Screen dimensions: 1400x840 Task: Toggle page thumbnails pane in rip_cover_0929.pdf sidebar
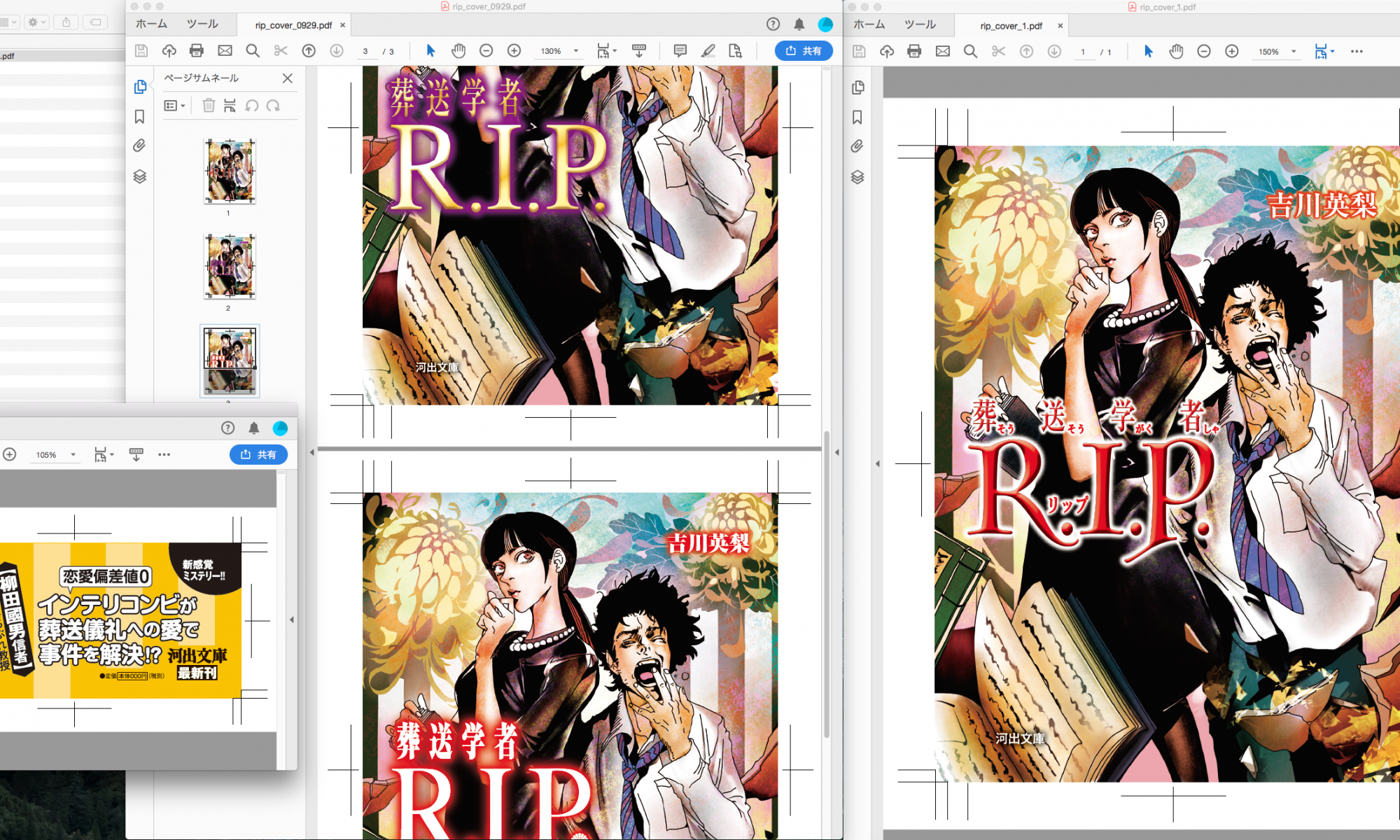point(140,87)
